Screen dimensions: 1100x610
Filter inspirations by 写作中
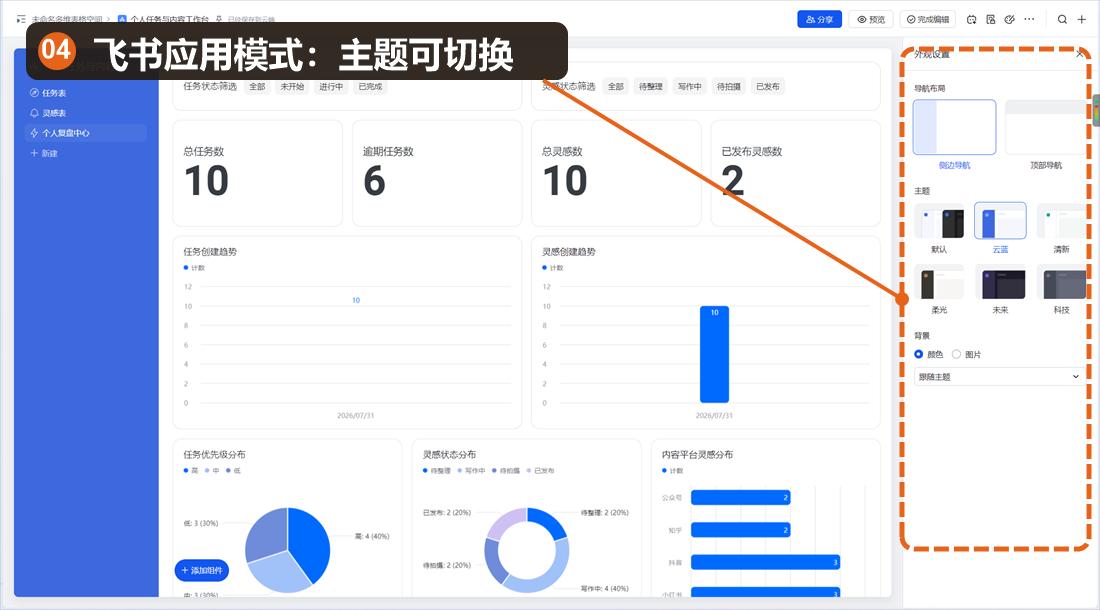(x=690, y=86)
